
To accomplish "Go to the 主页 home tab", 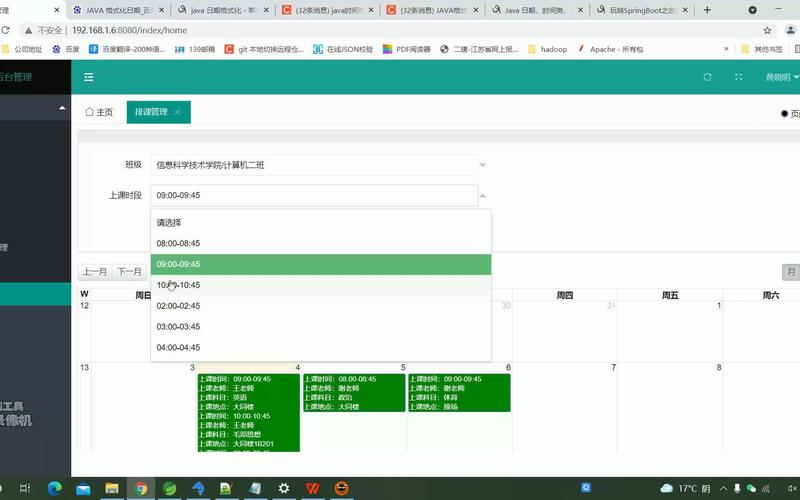I will point(99,112).
